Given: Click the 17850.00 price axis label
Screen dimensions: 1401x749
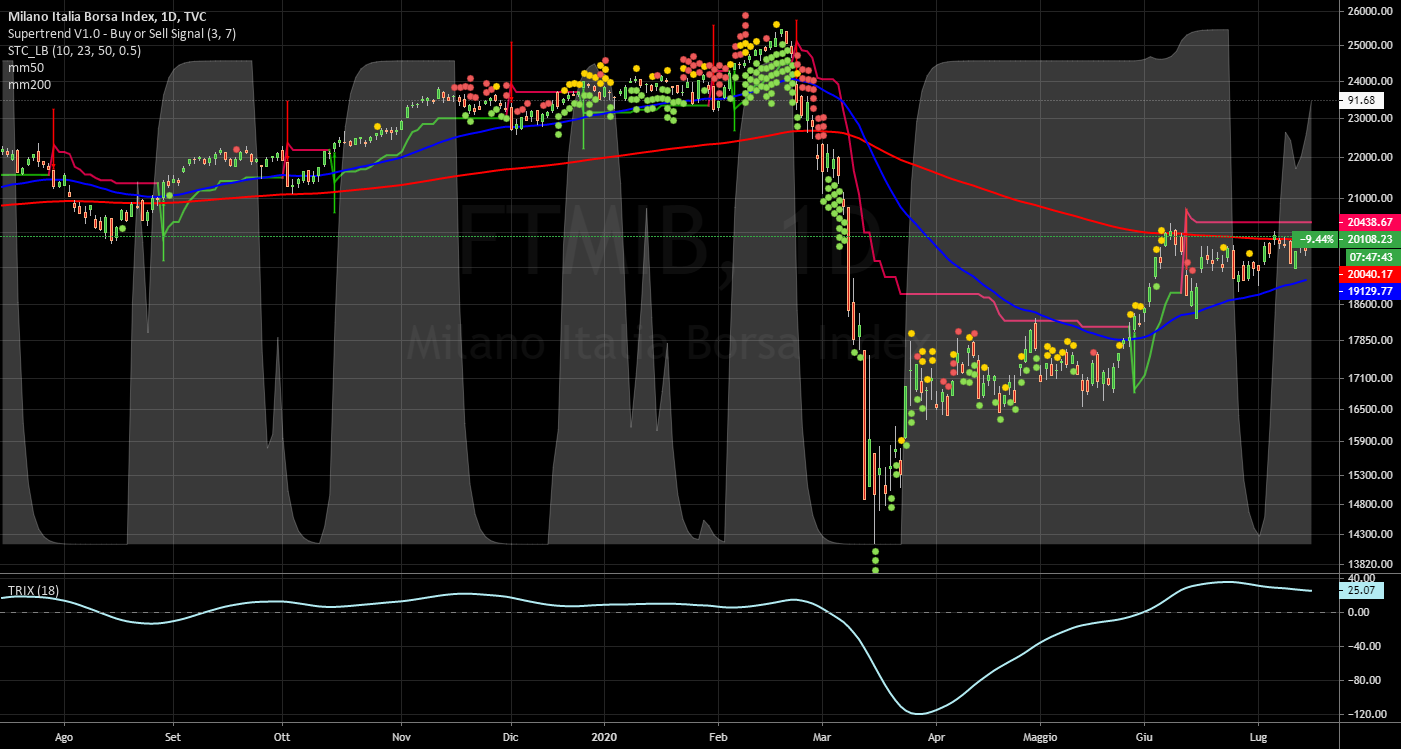Looking at the screenshot, I should coord(1368,341).
